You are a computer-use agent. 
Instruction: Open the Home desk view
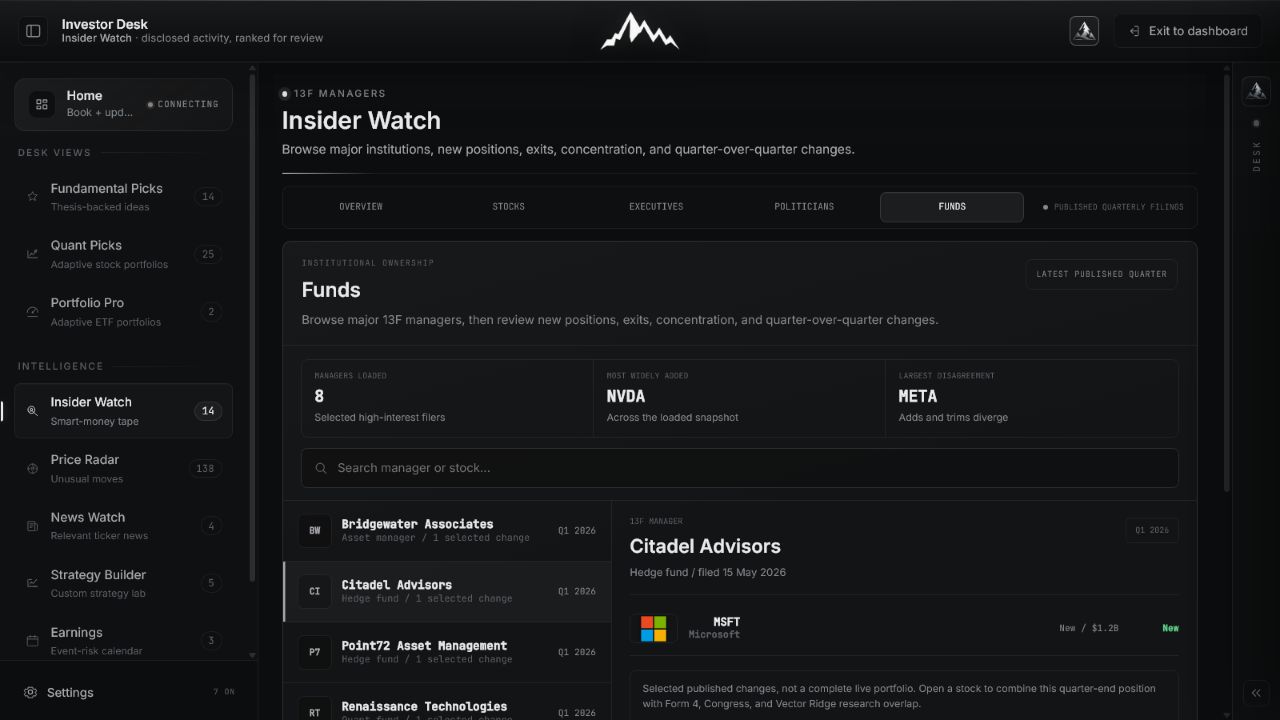[x=123, y=104]
